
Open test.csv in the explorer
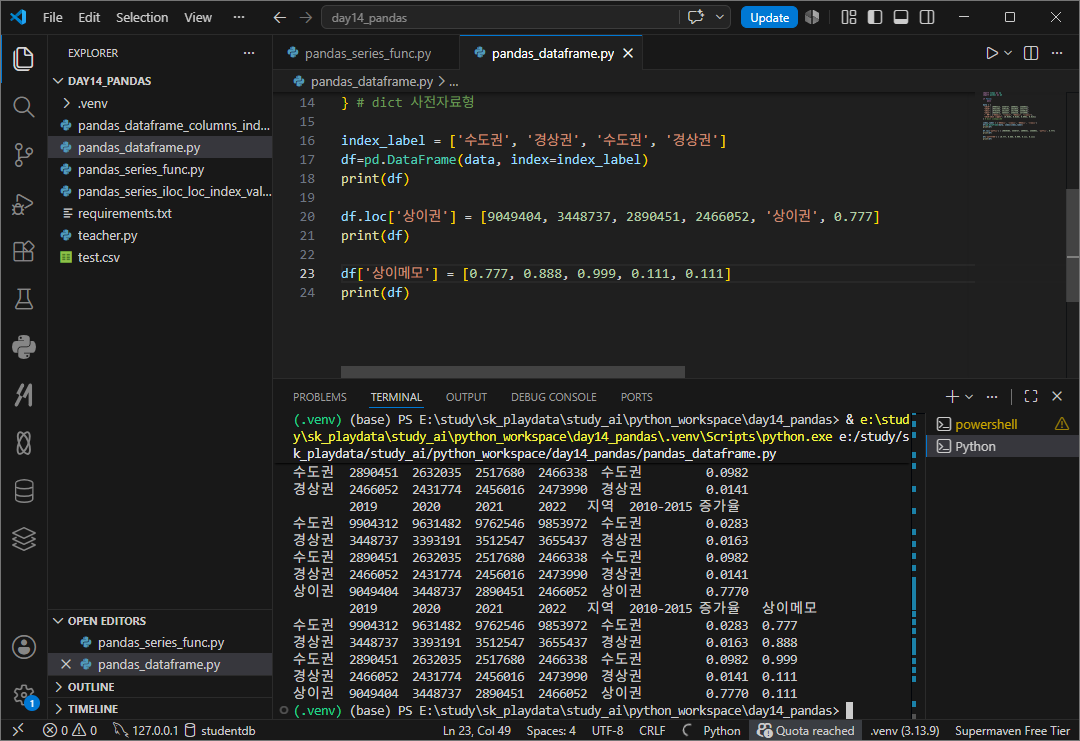pyautogui.click(x=160, y=257)
